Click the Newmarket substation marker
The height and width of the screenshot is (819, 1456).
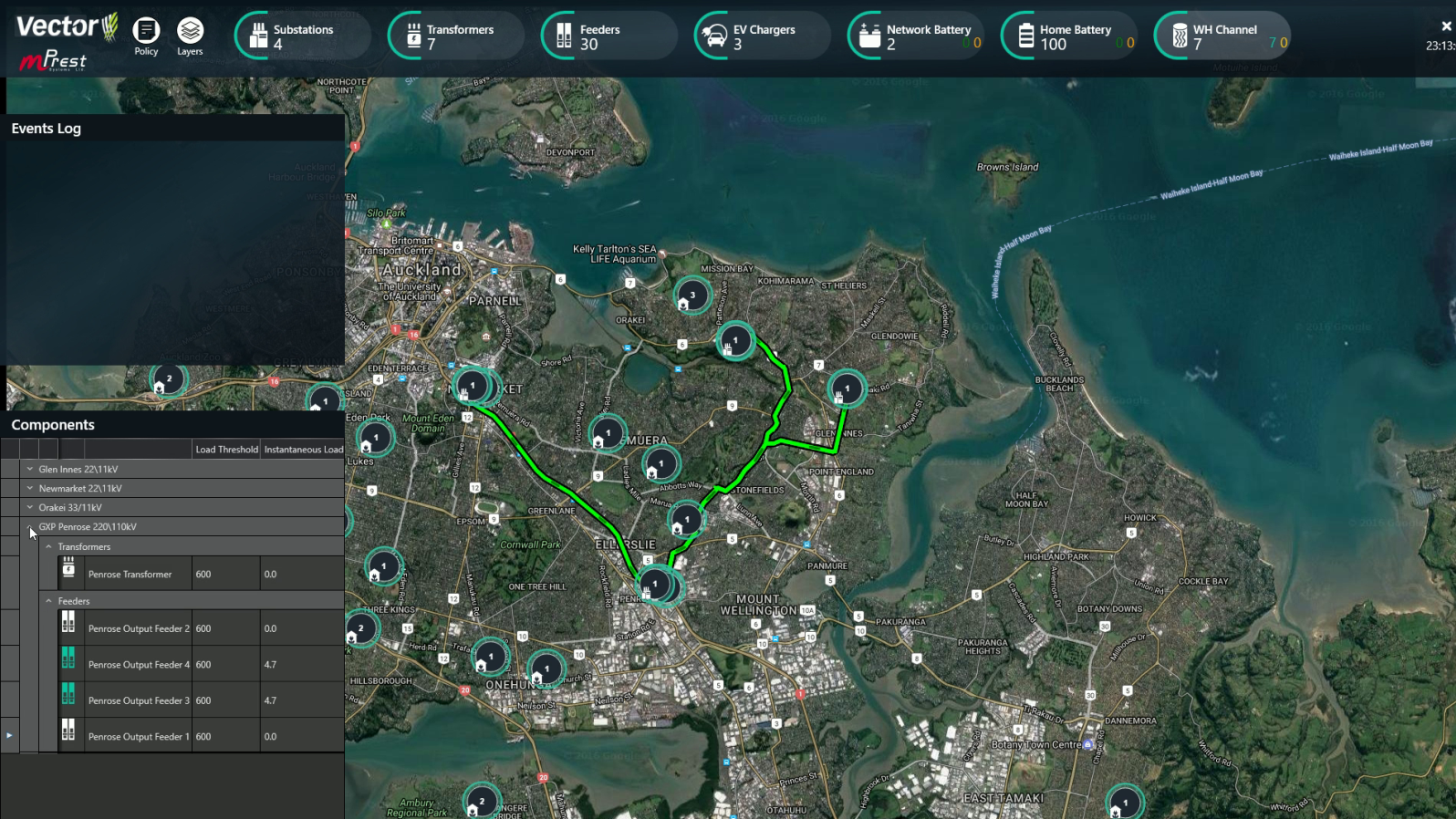[473, 387]
